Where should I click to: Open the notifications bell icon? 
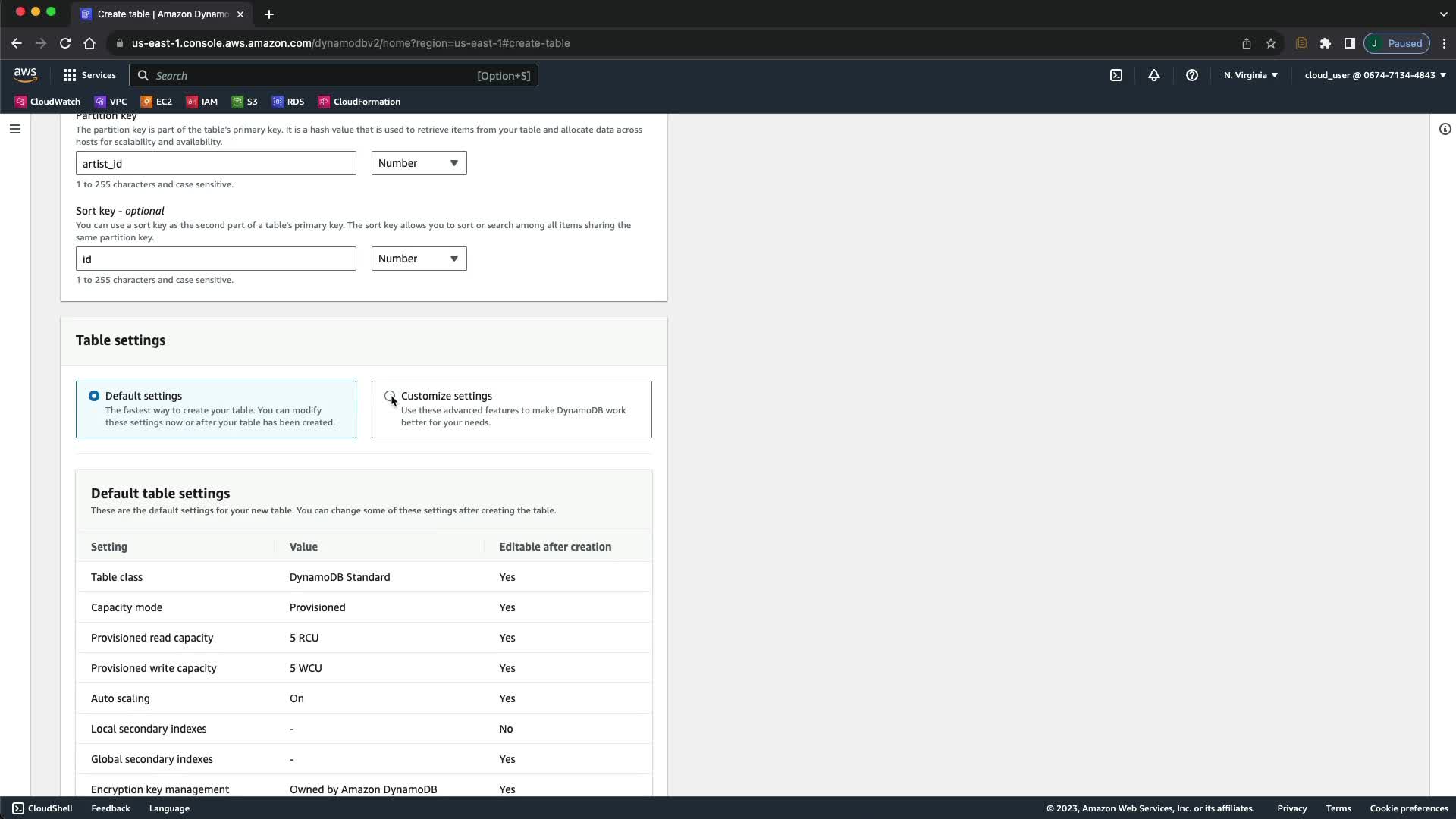coord(1153,75)
